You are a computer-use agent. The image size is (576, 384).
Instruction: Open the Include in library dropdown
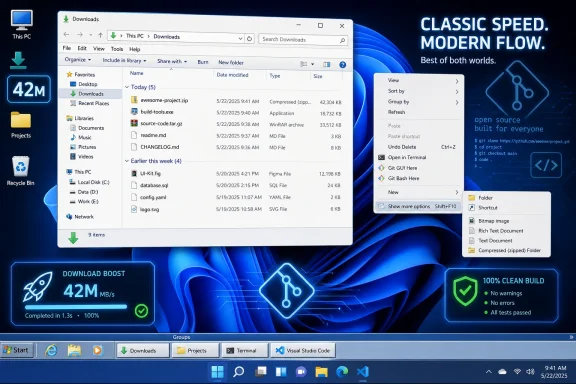point(124,60)
